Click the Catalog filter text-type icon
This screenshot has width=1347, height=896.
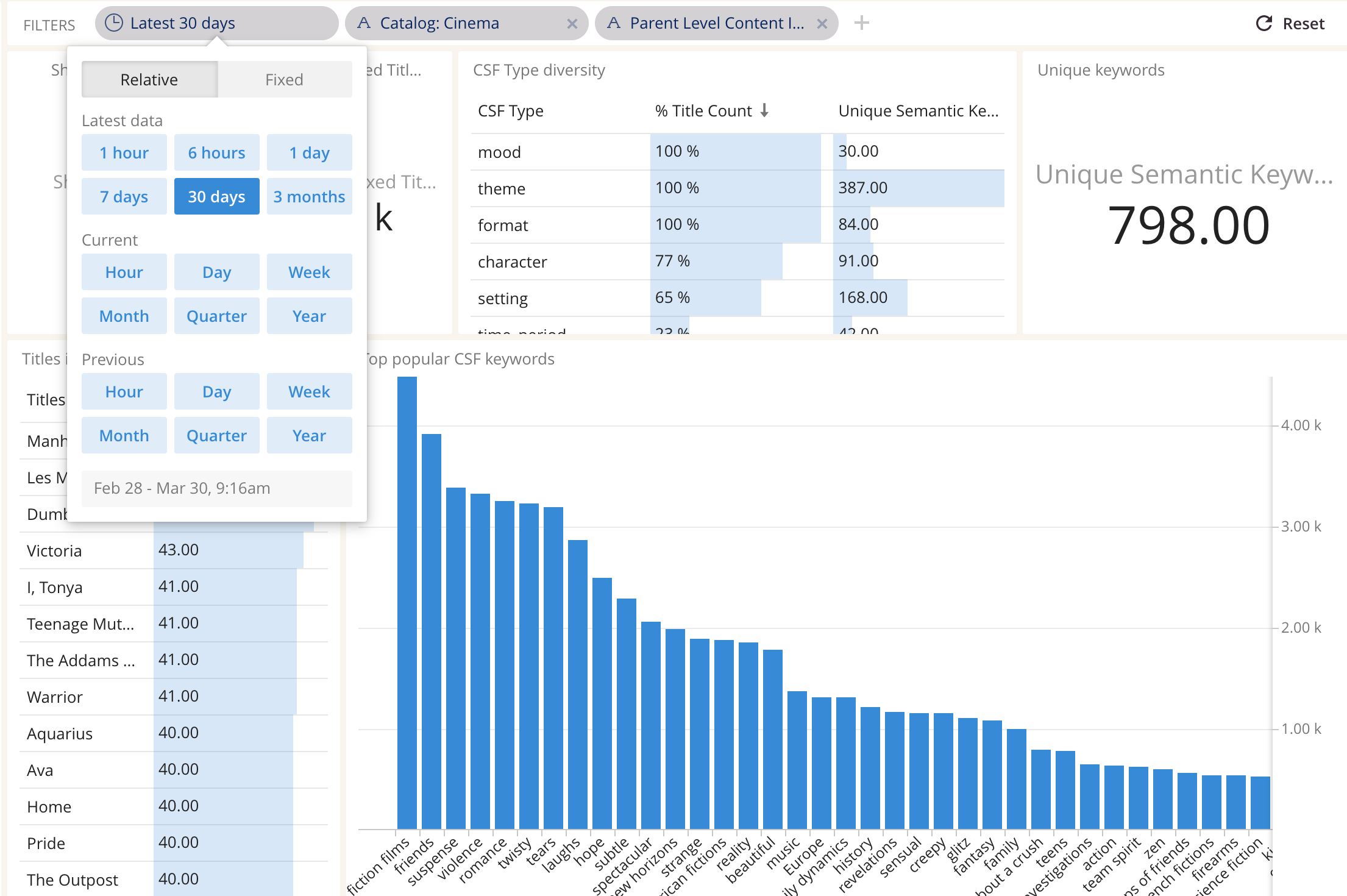tap(364, 23)
